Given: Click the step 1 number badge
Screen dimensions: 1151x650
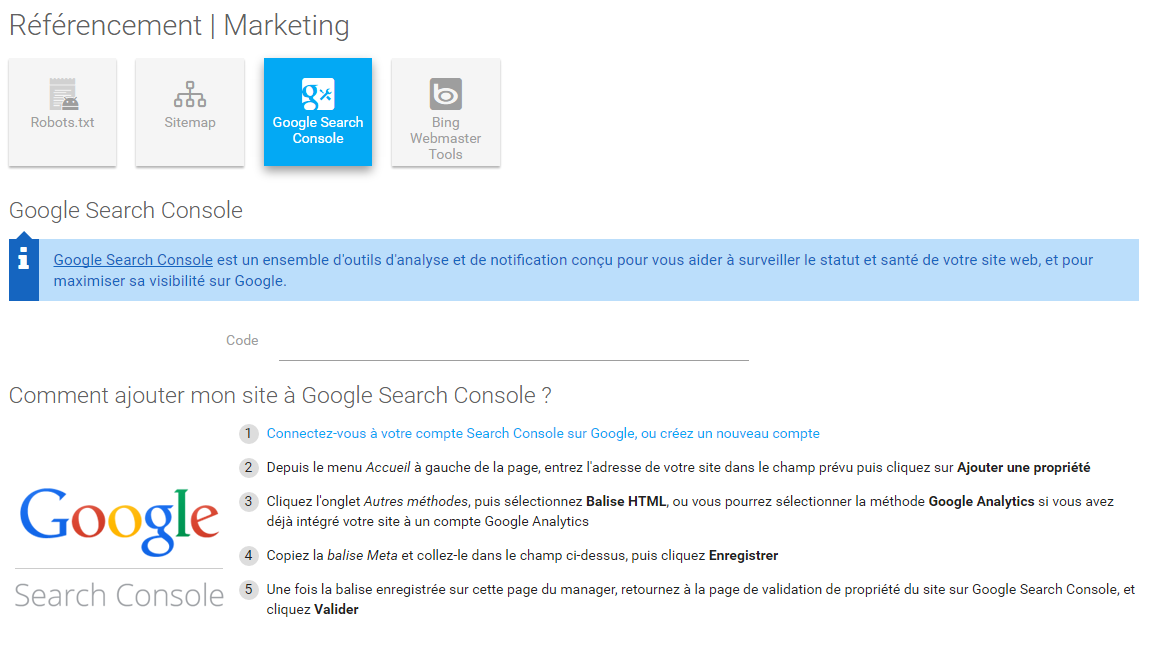Looking at the screenshot, I should click(249, 433).
